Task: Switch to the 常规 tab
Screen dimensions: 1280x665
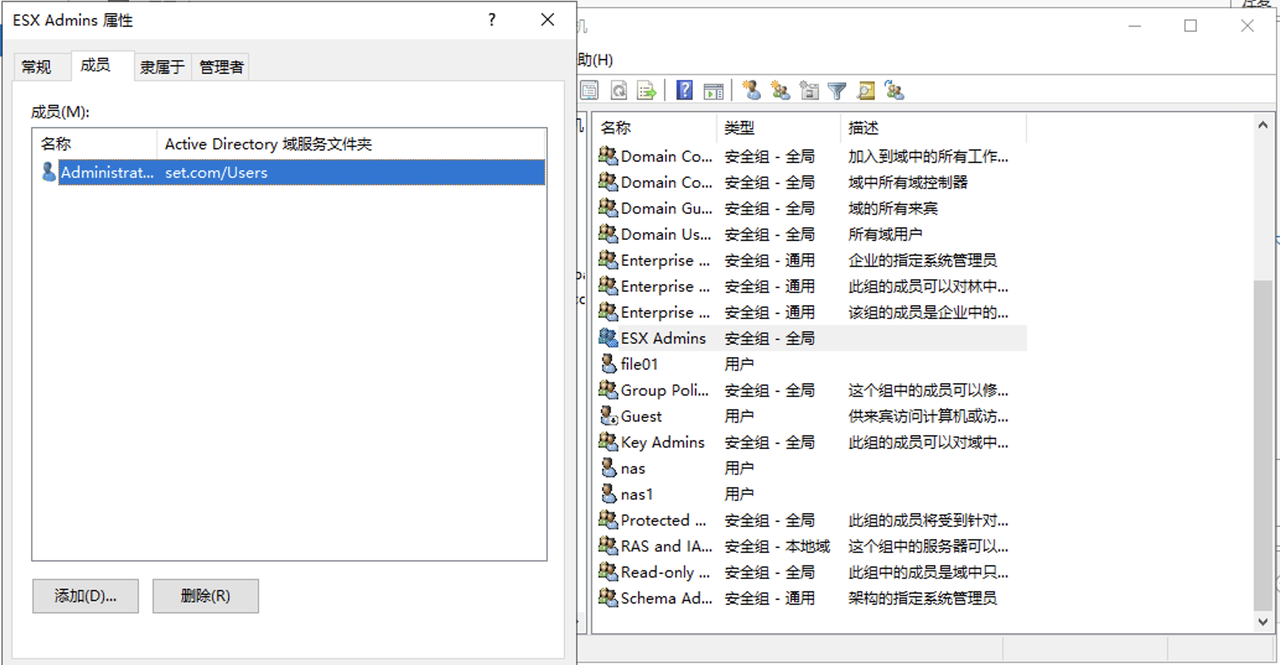Action: click(36, 67)
